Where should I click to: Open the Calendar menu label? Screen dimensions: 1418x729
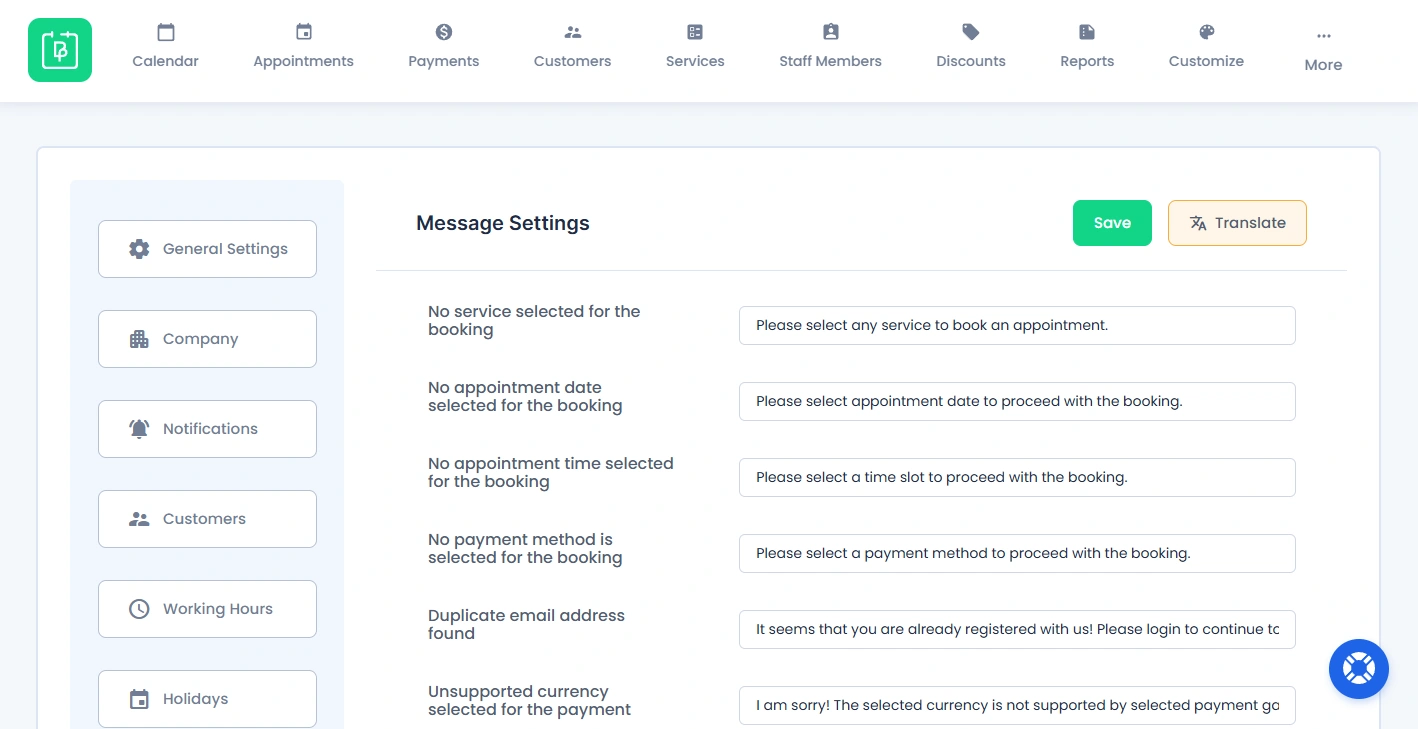click(166, 61)
